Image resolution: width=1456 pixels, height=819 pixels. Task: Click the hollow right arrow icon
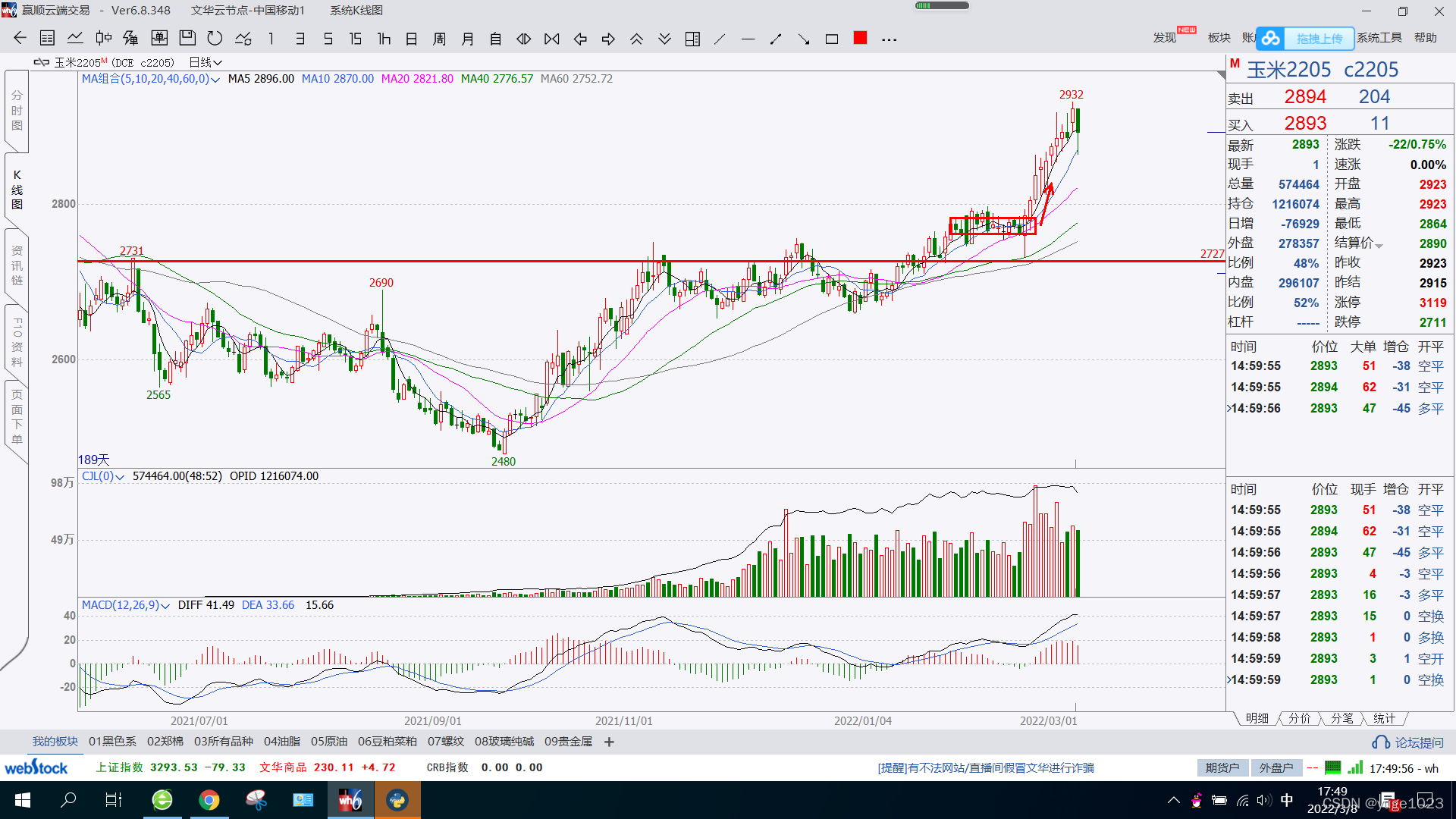[x=608, y=39]
